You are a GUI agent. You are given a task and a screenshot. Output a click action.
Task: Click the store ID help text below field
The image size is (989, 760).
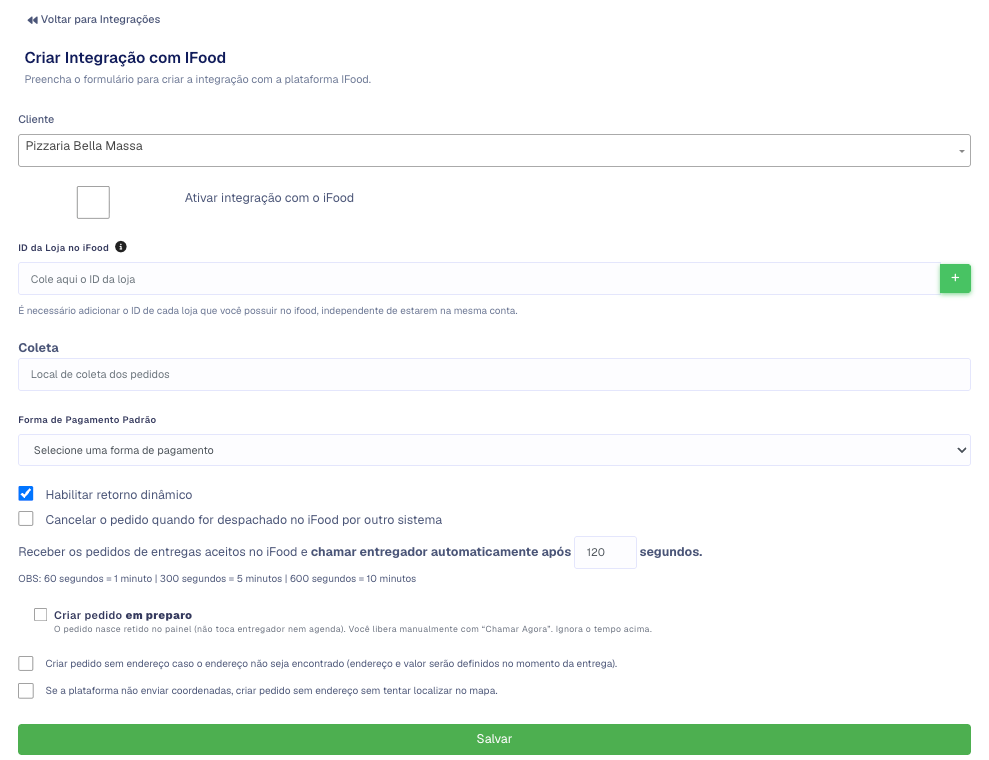click(268, 311)
